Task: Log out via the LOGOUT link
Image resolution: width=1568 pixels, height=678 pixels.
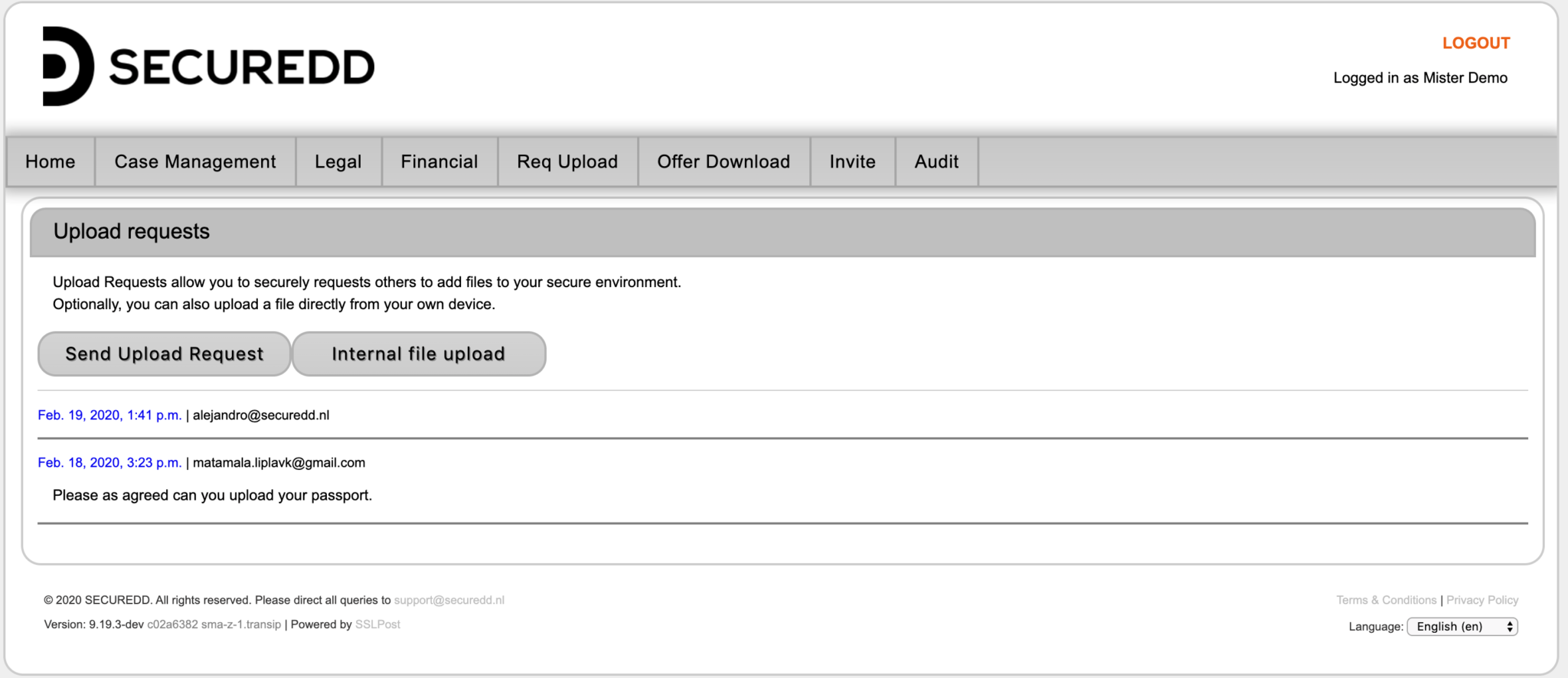Action: click(x=1475, y=44)
